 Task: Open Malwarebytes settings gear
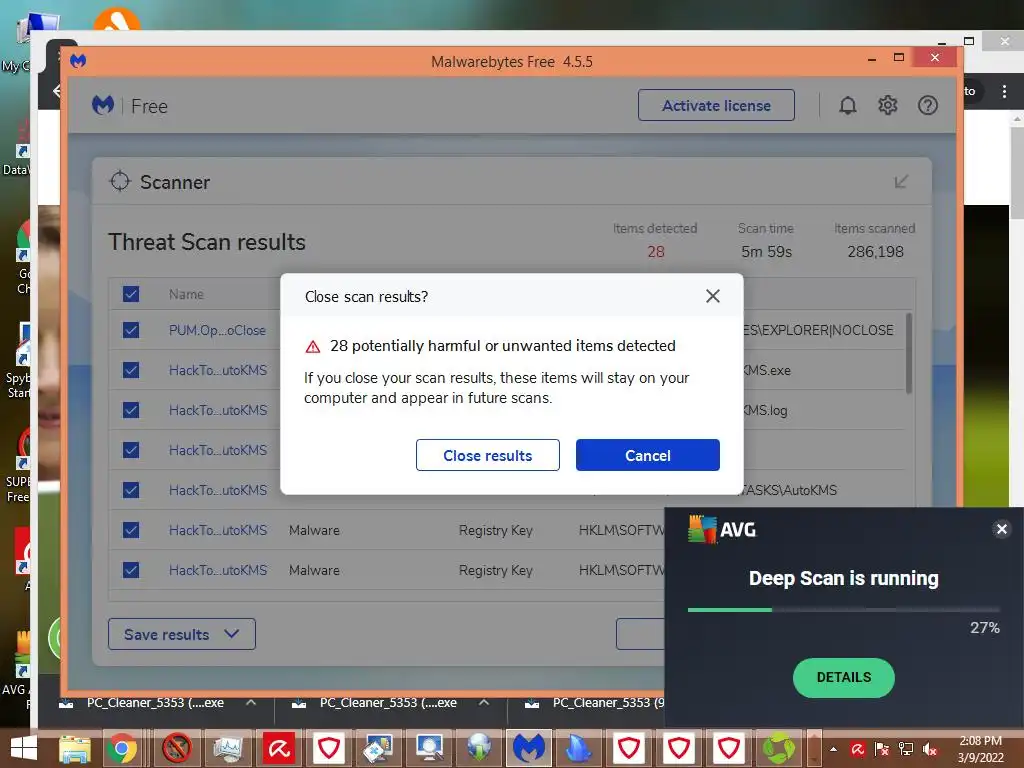(x=888, y=105)
